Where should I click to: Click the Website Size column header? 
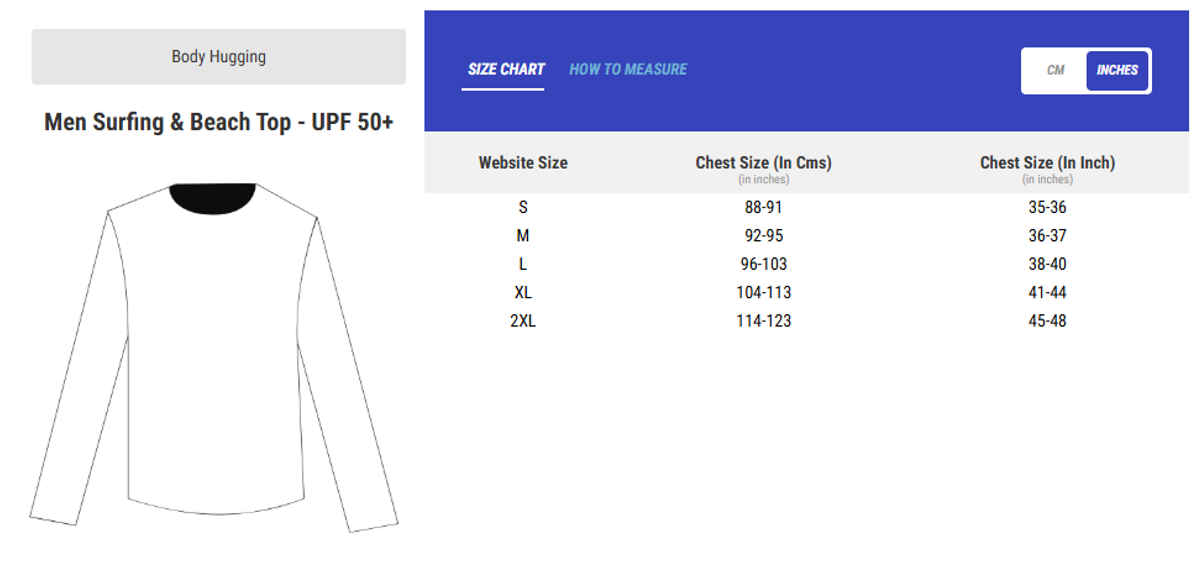[522, 162]
